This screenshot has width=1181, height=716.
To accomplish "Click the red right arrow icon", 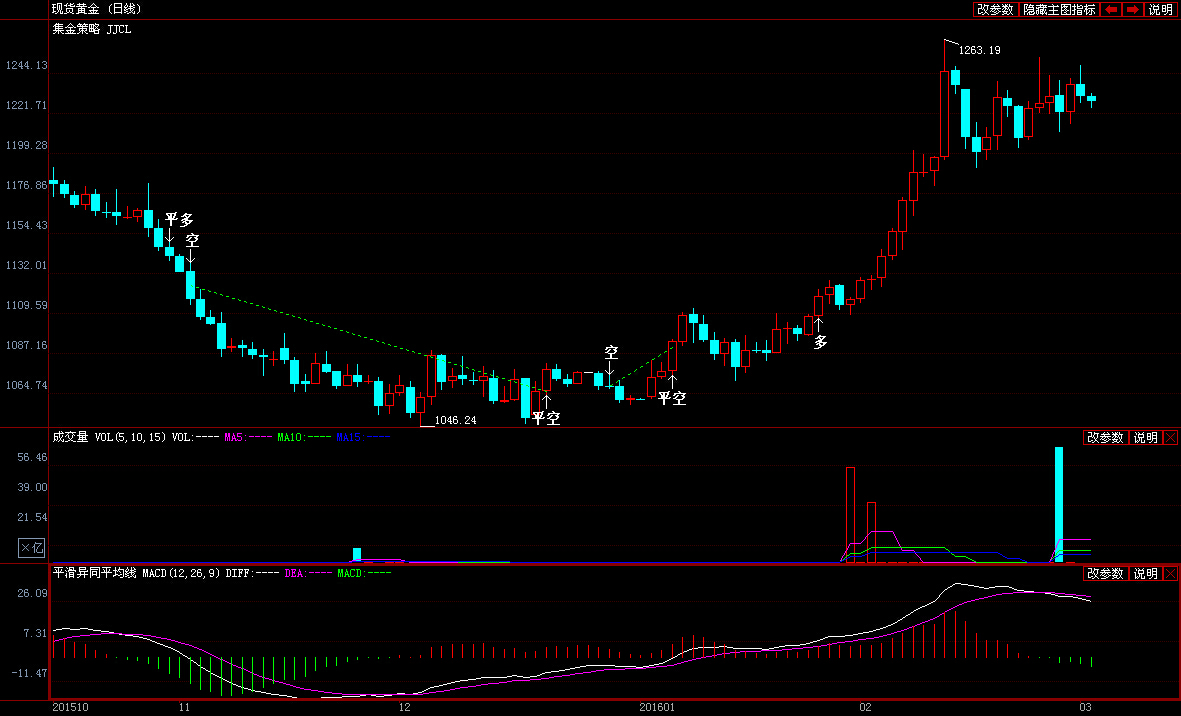I will [x=1133, y=10].
